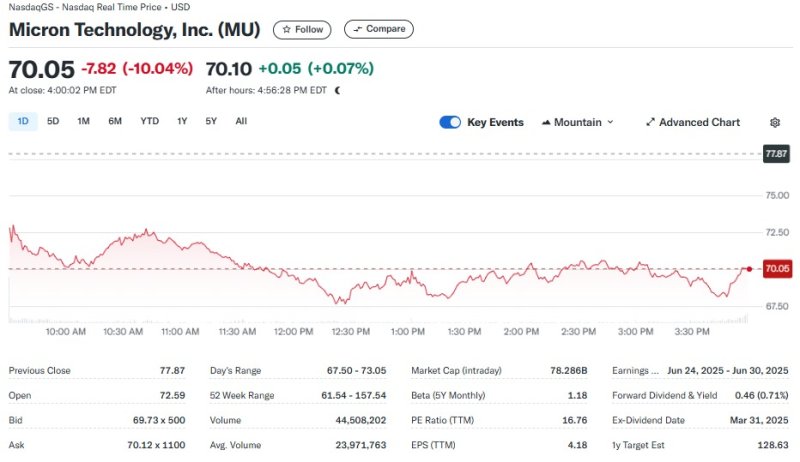Viewport: 800px width, 462px height.
Task: Switch chart to 6M range
Action: tap(115, 121)
